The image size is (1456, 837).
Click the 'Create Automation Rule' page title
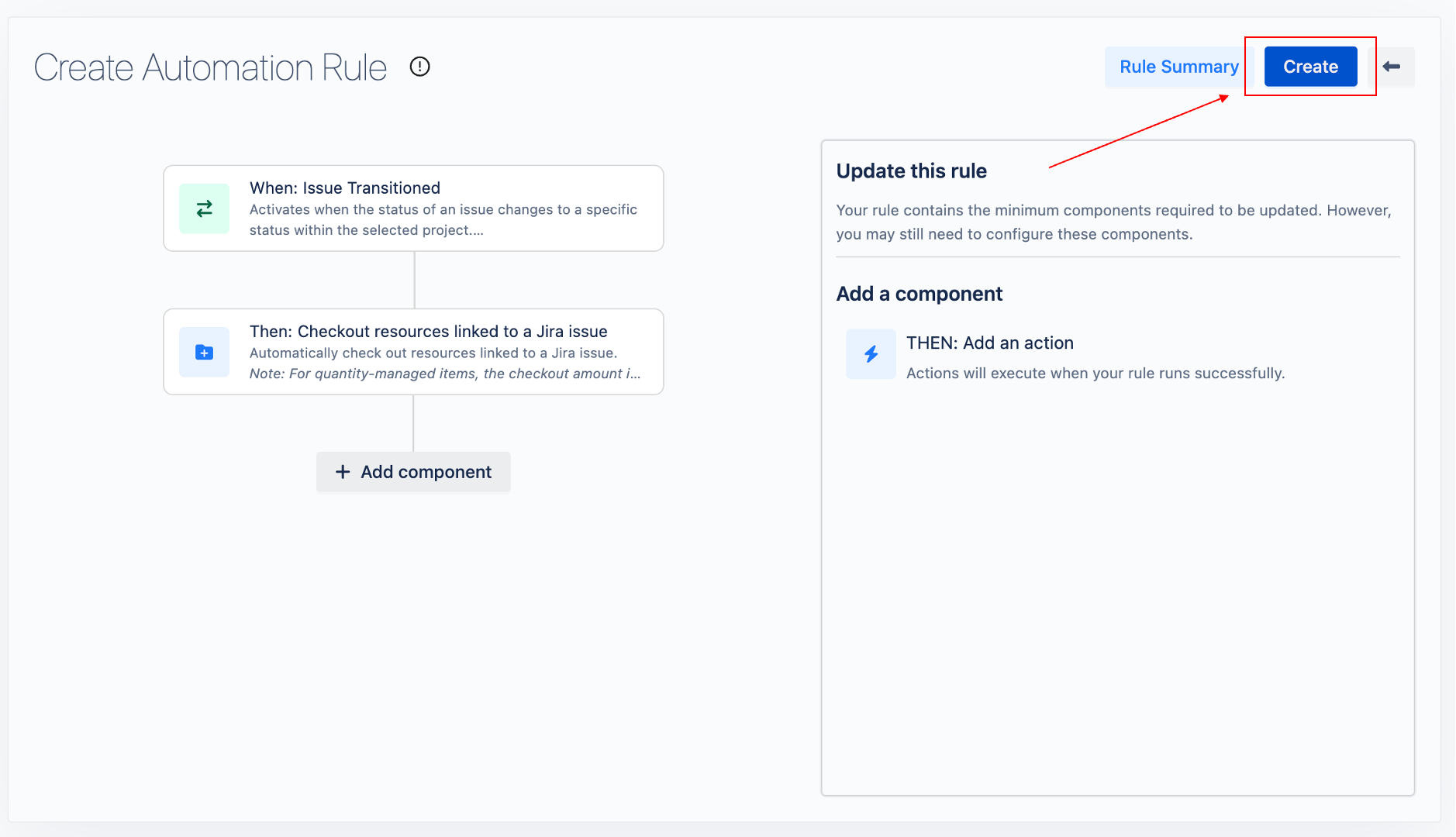[x=210, y=67]
